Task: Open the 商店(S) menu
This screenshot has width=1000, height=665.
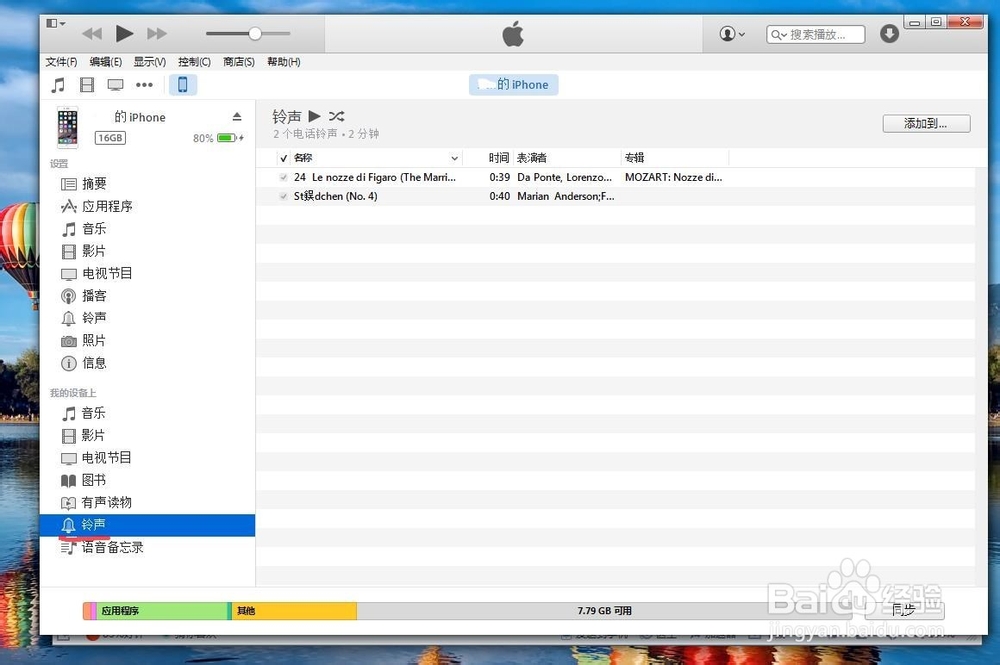Action: pos(239,62)
